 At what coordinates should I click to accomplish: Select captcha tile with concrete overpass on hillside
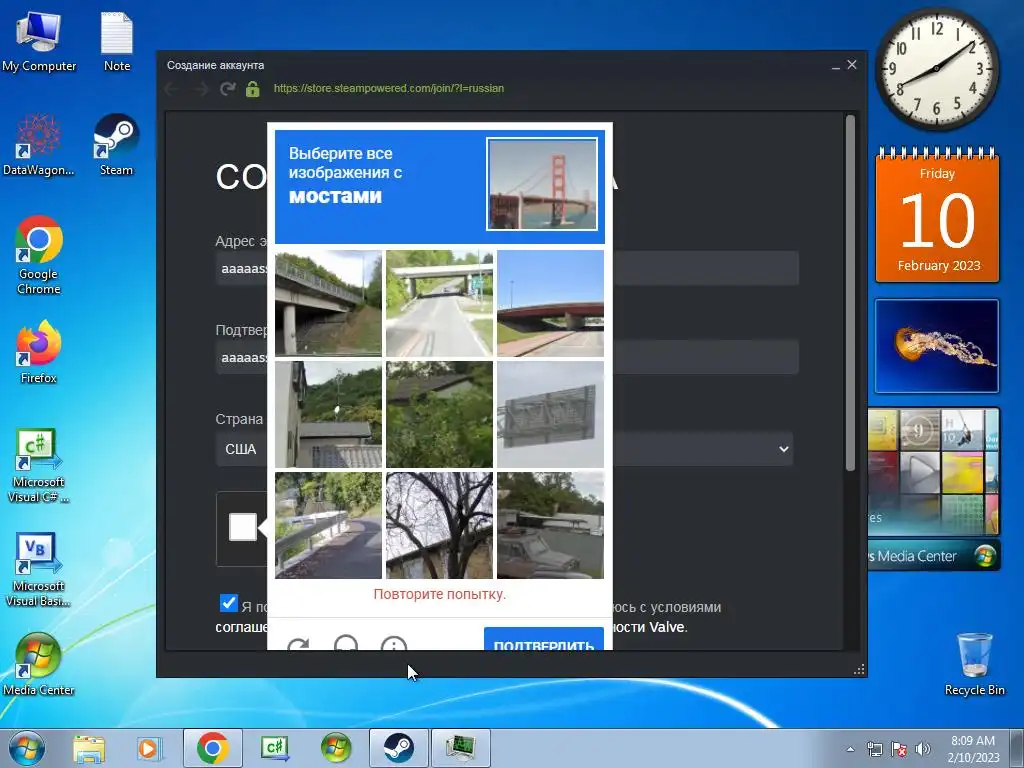point(328,304)
